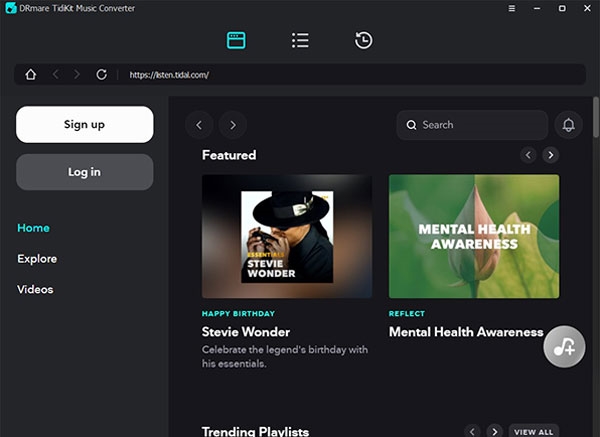Open the Stevie Wonder essentials thumbnail

point(287,236)
